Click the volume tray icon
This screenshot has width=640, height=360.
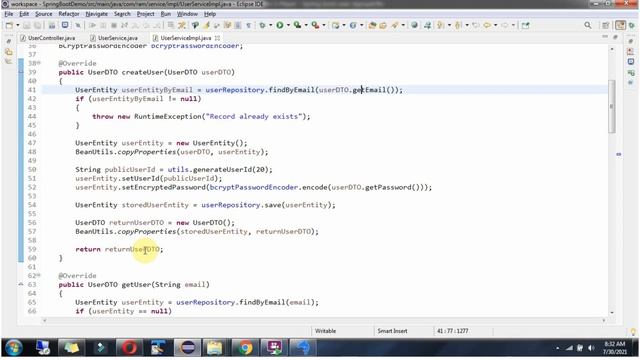pyautogui.click(x=591, y=348)
